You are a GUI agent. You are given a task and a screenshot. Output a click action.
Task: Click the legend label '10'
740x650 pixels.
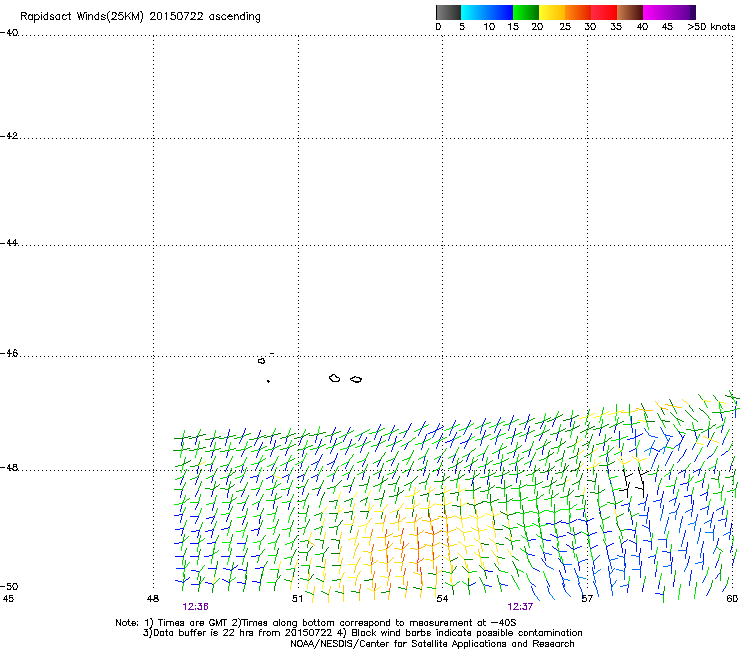tap(489, 27)
